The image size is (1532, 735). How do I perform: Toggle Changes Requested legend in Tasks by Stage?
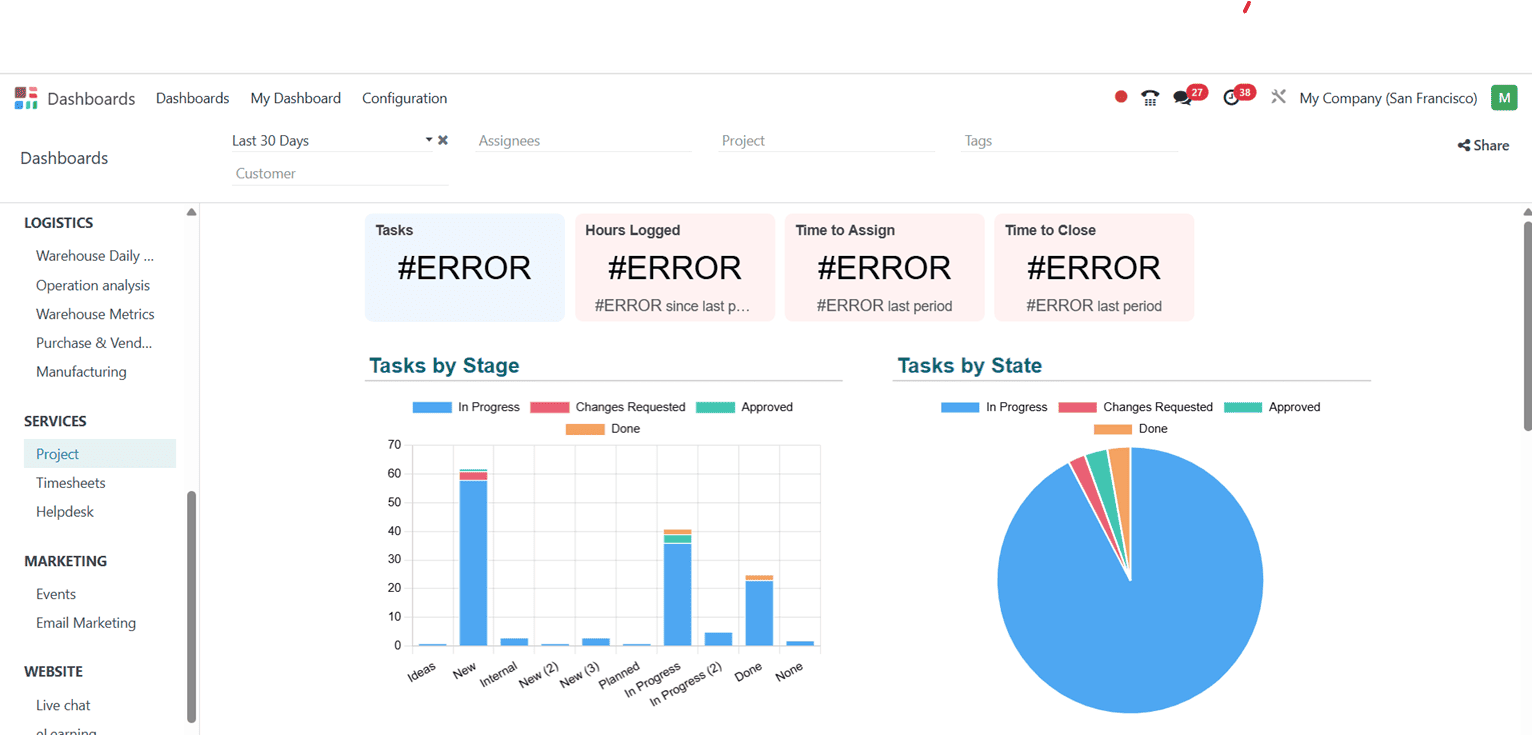click(607, 407)
